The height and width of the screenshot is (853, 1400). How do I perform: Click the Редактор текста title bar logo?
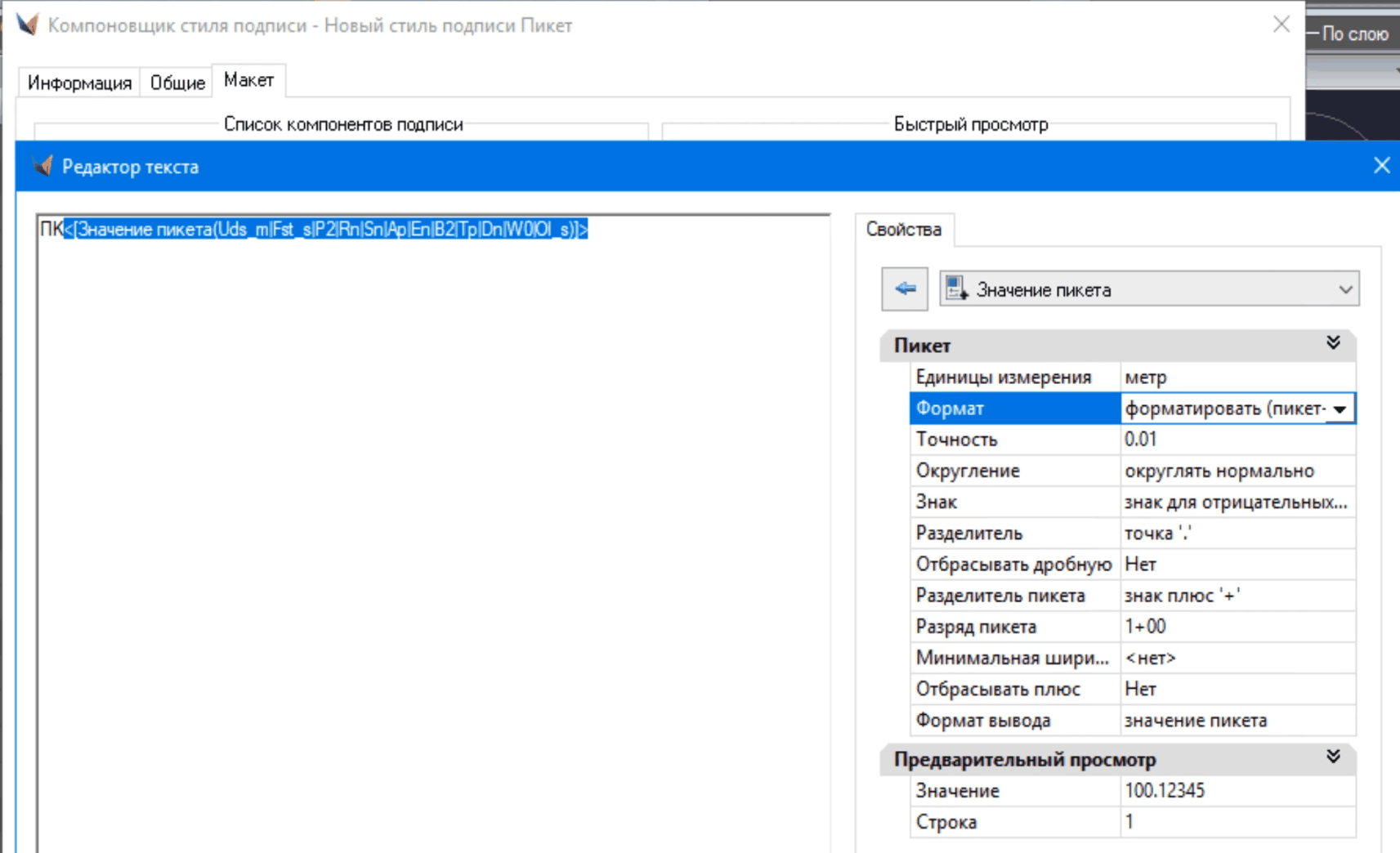click(x=42, y=167)
